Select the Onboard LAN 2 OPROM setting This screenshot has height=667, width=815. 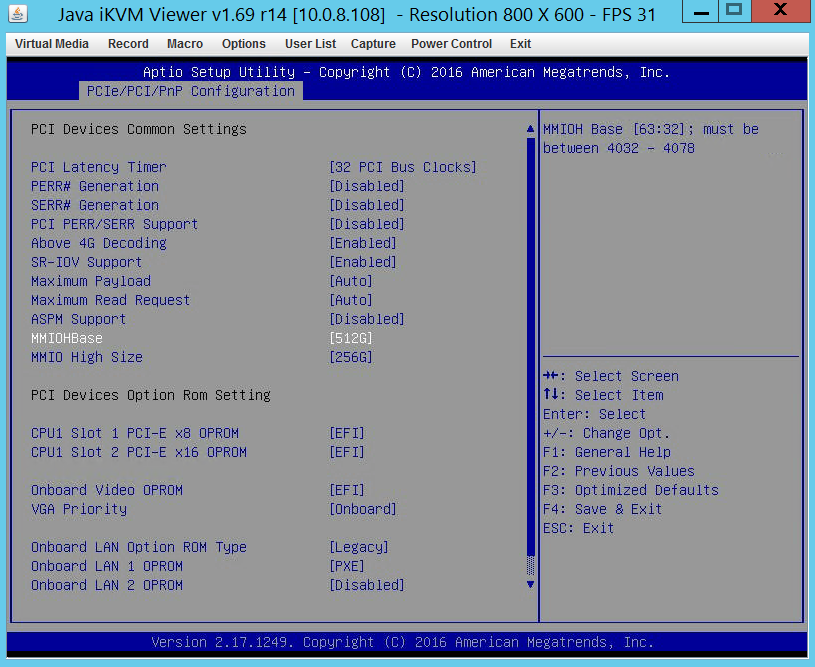point(107,585)
